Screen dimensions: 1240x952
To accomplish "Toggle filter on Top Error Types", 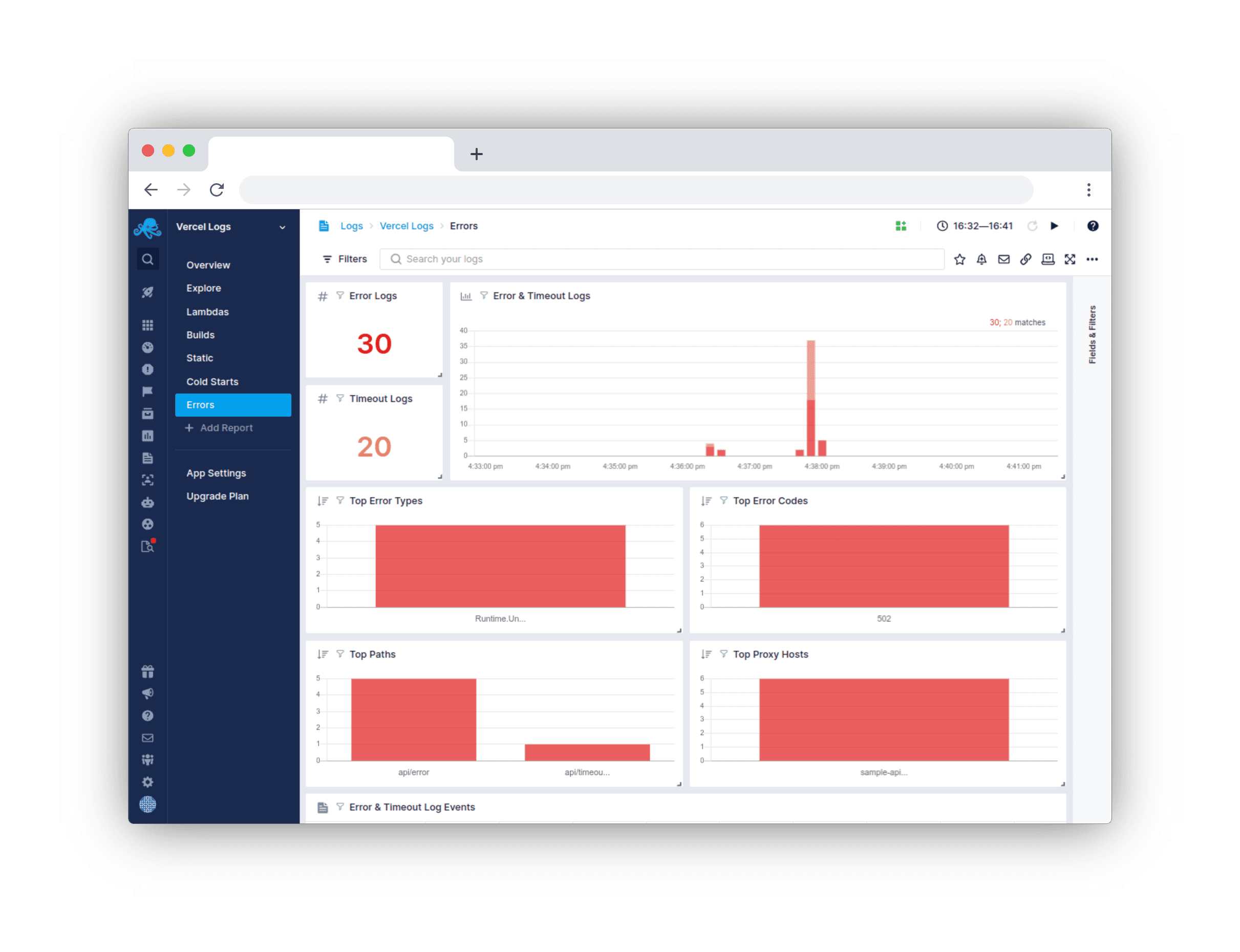I will pyautogui.click(x=340, y=501).
